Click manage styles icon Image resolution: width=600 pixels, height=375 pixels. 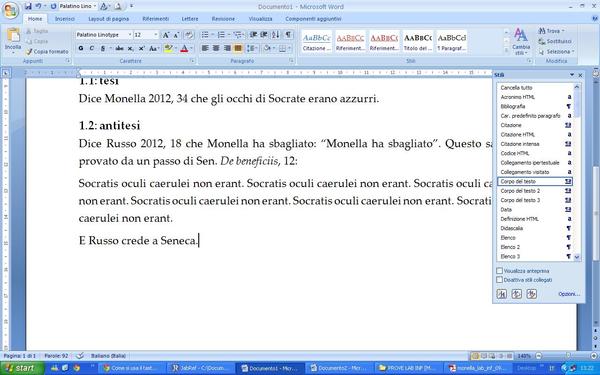(x=532, y=294)
